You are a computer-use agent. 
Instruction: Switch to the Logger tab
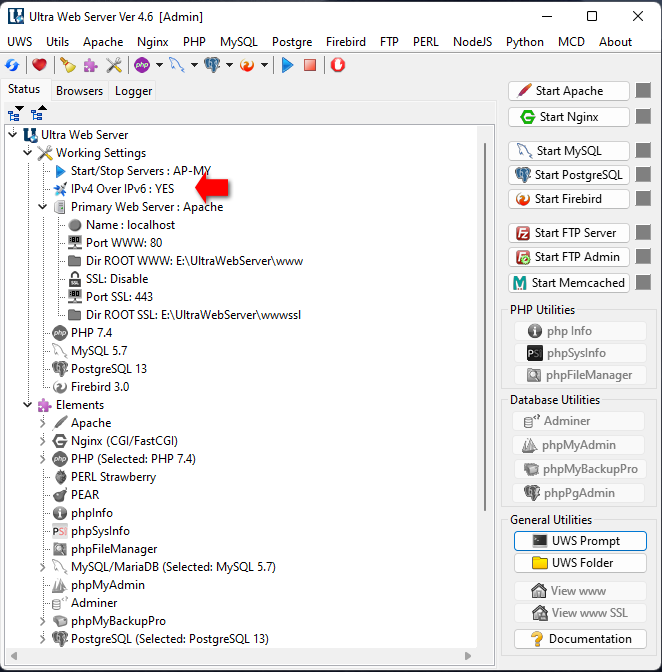pos(133,91)
